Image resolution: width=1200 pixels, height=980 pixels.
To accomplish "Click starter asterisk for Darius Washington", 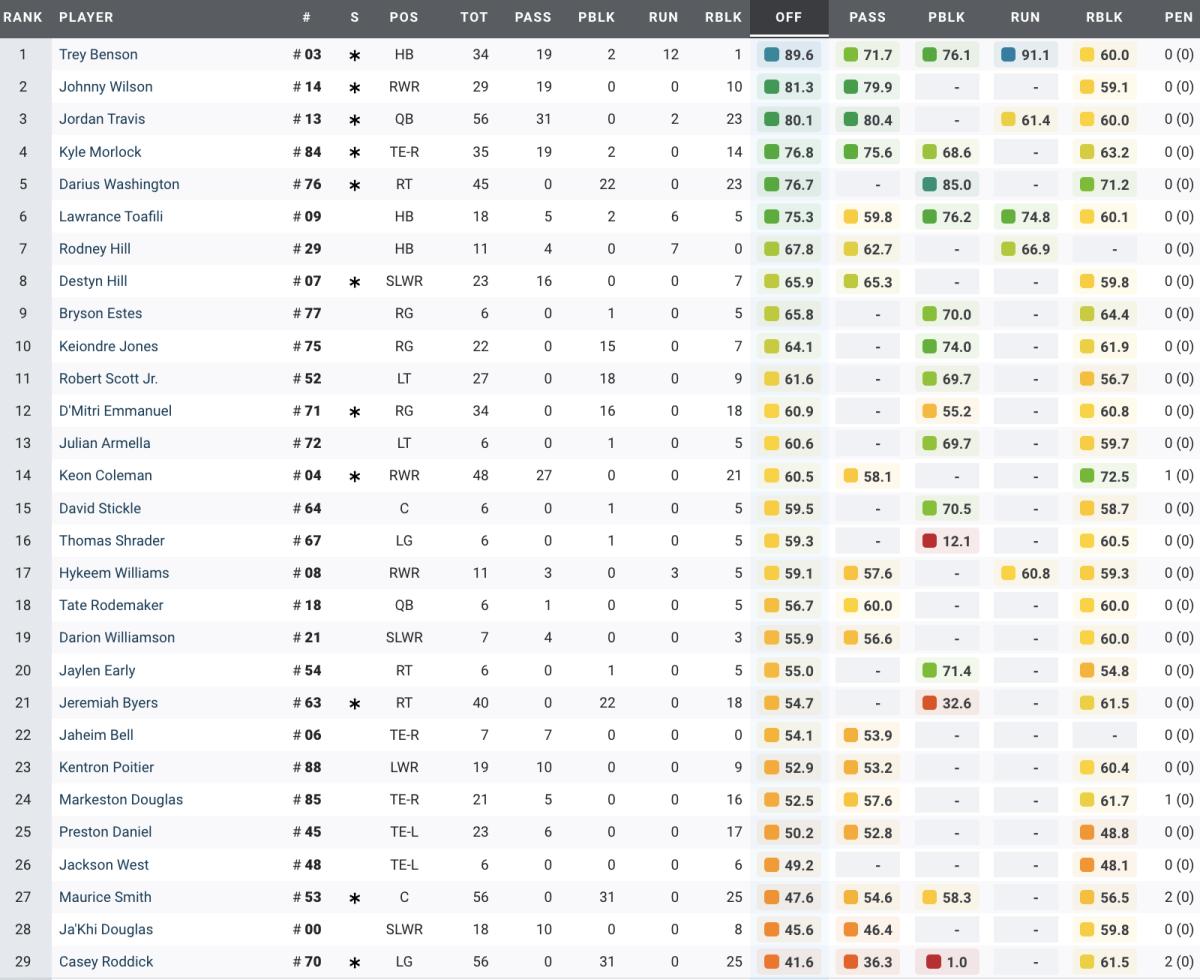I will 354,186.
